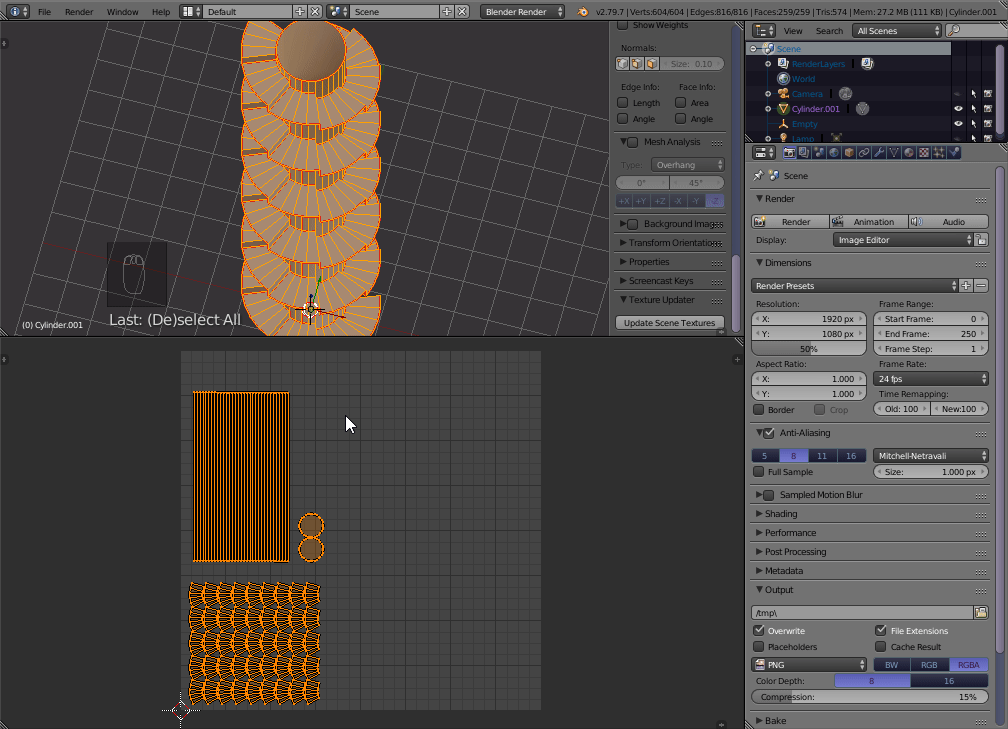
Task: Open the Outliner editor type selector
Action: tap(764, 31)
